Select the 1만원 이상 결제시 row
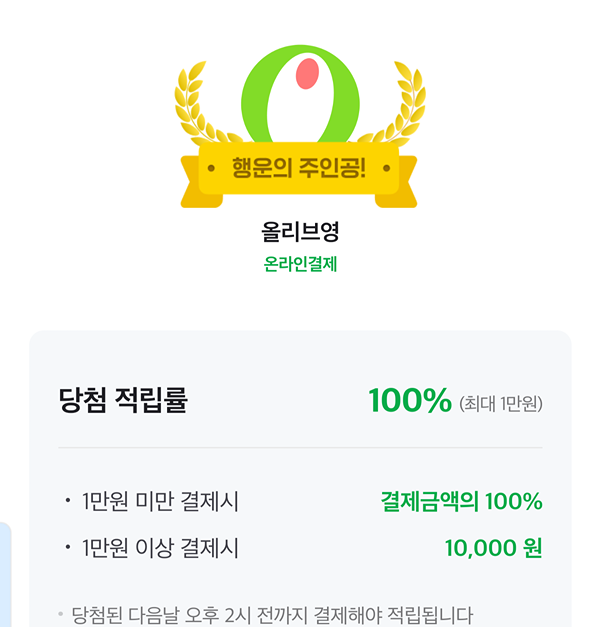Image resolution: width=600 pixels, height=627 pixels. 160,548
